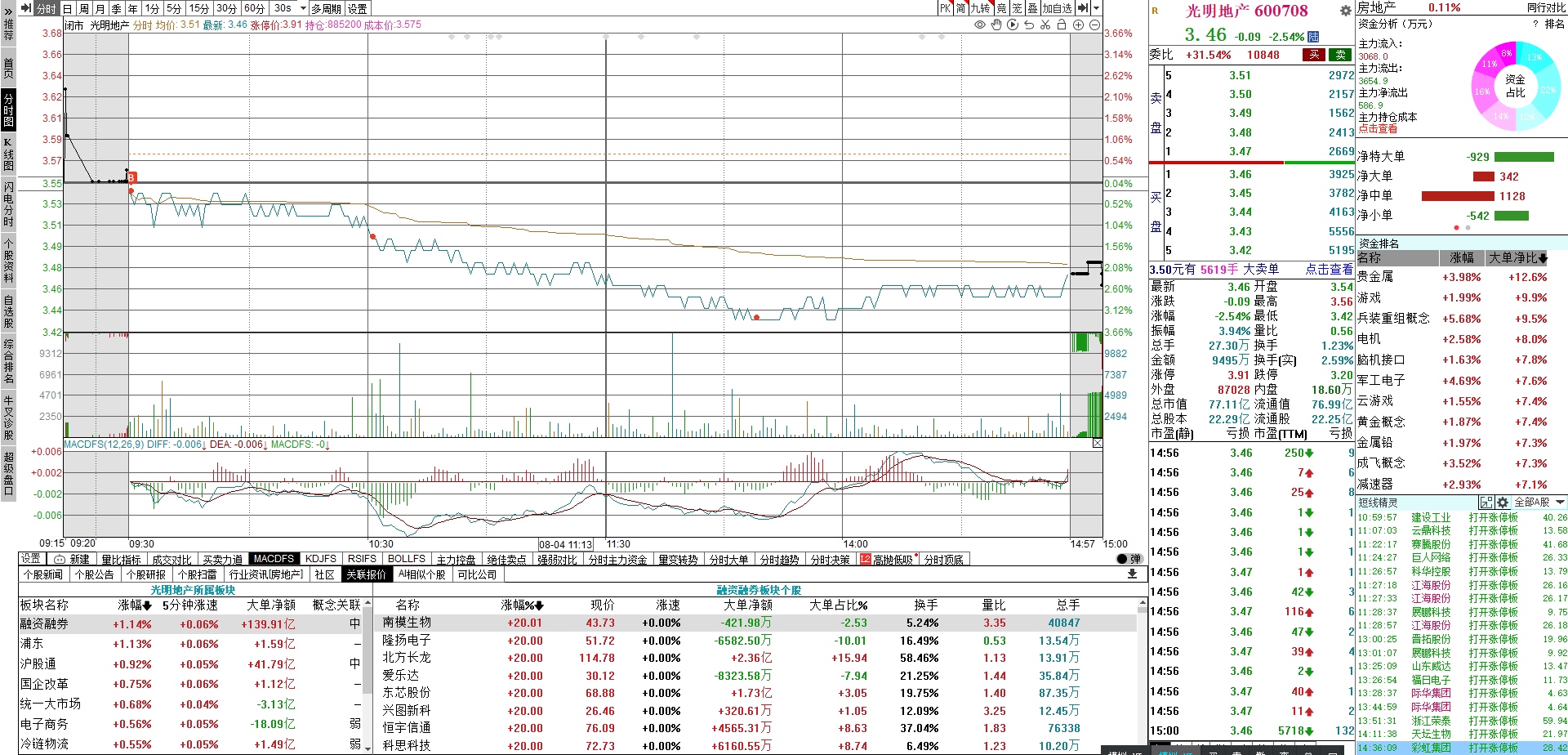This screenshot has width=1568, height=755.
Task: Open dropdown arrow after 加自选 toolbar
Action: (1096, 8)
